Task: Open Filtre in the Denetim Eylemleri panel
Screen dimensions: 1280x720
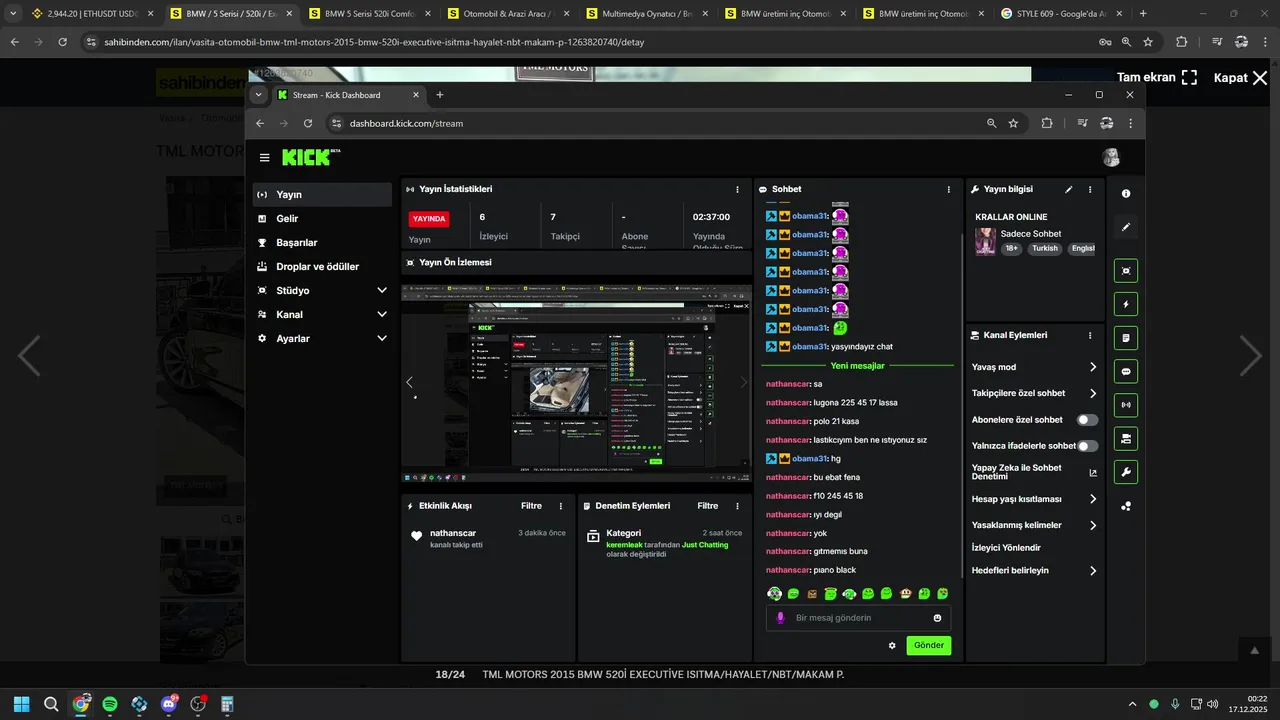Action: point(708,506)
